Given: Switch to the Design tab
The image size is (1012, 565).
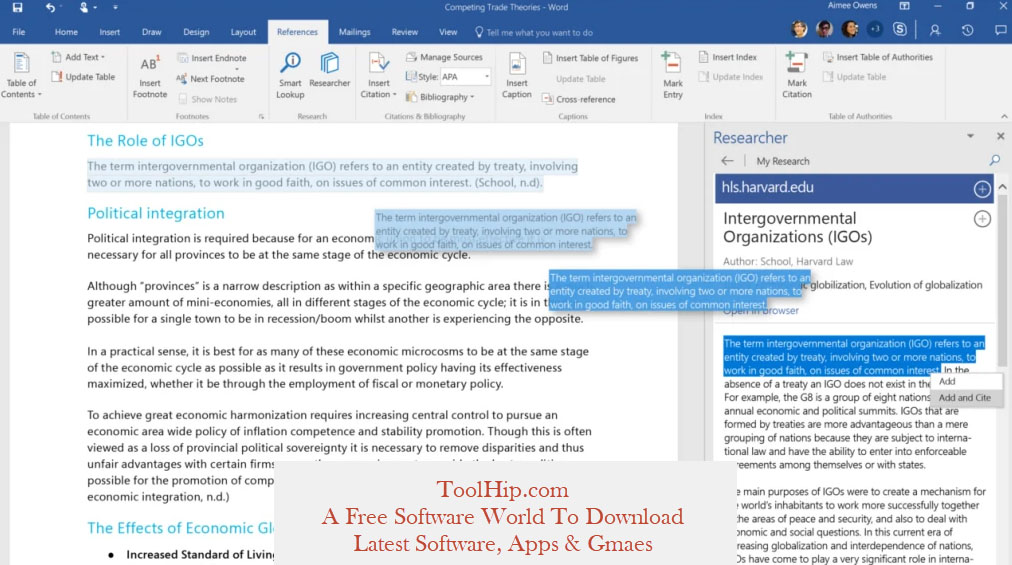Looking at the screenshot, I should click(196, 32).
